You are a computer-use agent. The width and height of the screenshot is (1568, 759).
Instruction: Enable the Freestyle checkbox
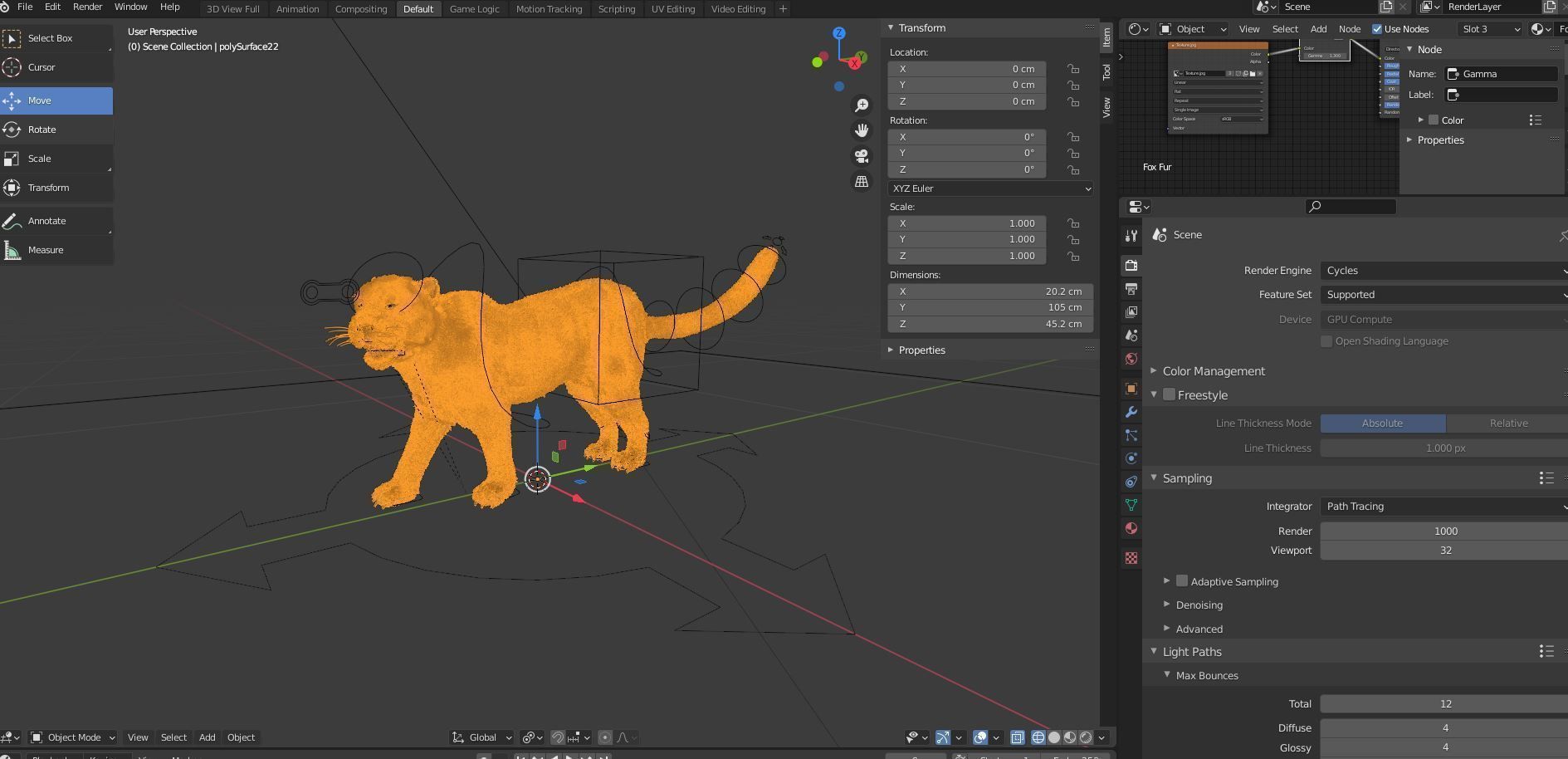[1169, 394]
